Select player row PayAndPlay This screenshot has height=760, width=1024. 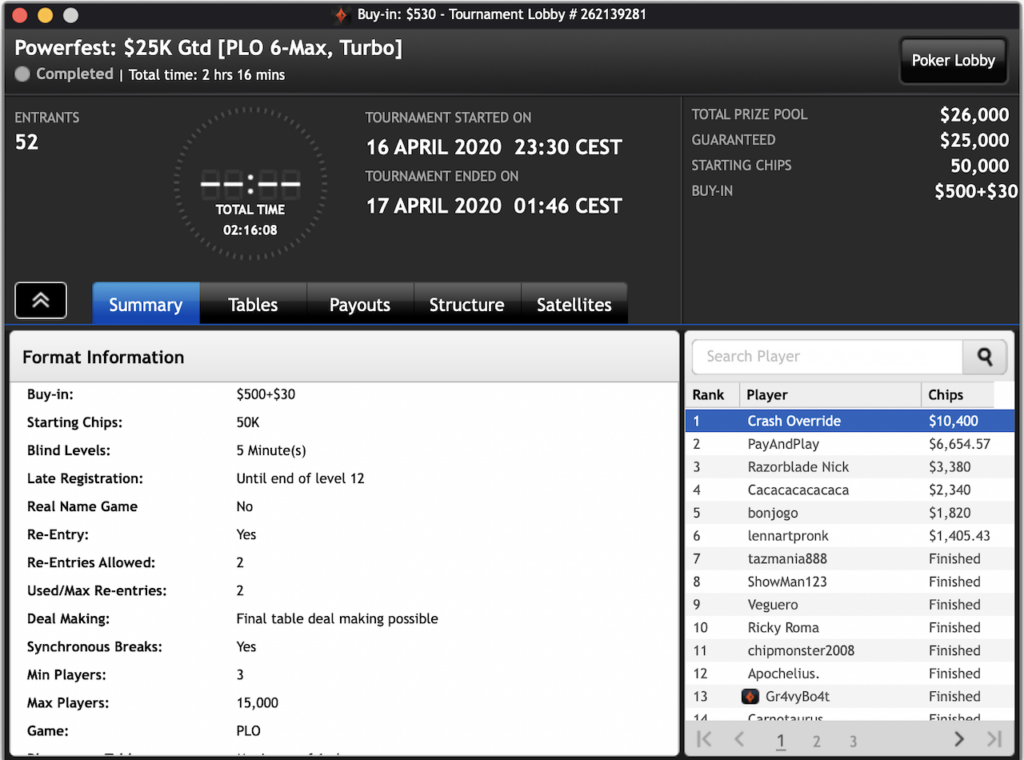[850, 444]
